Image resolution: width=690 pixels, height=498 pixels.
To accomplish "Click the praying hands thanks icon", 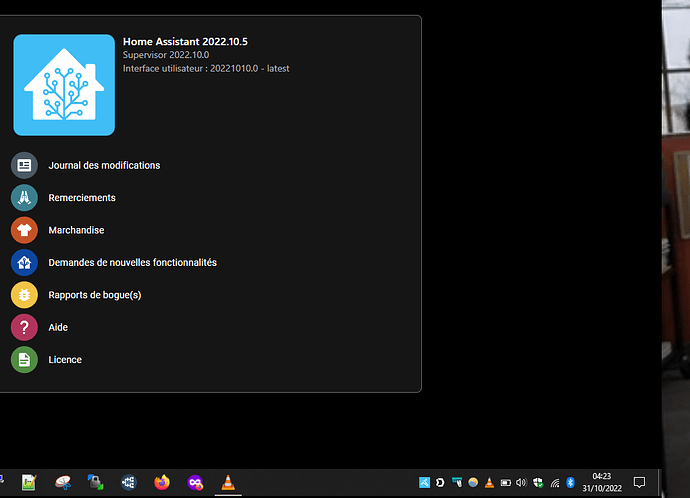I will (x=24, y=198).
